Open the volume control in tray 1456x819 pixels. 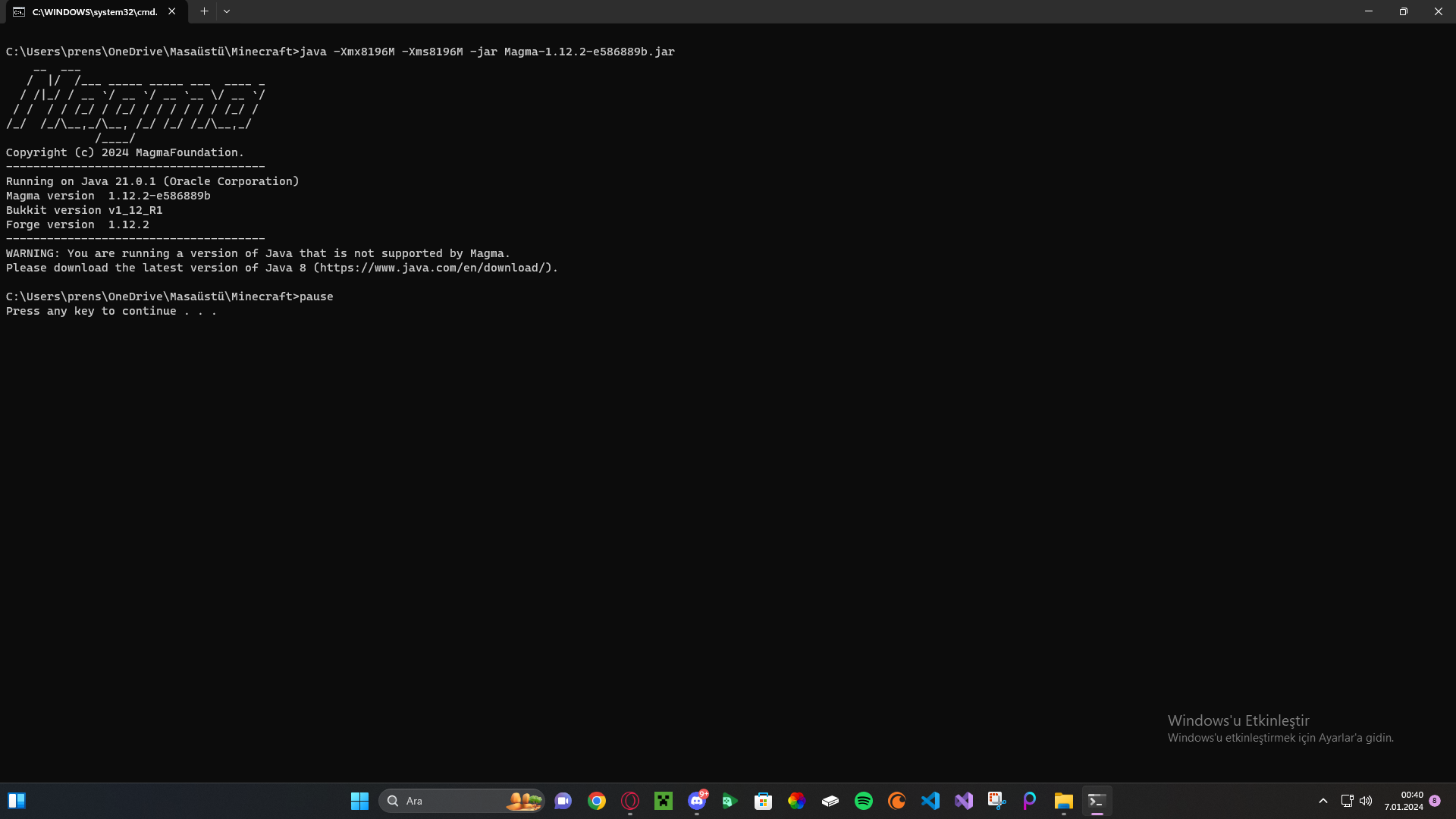[1366, 801]
